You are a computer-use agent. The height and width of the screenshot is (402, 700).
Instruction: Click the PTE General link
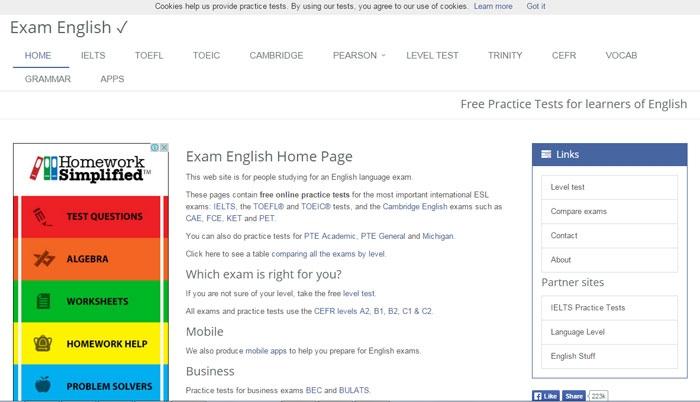click(383, 236)
